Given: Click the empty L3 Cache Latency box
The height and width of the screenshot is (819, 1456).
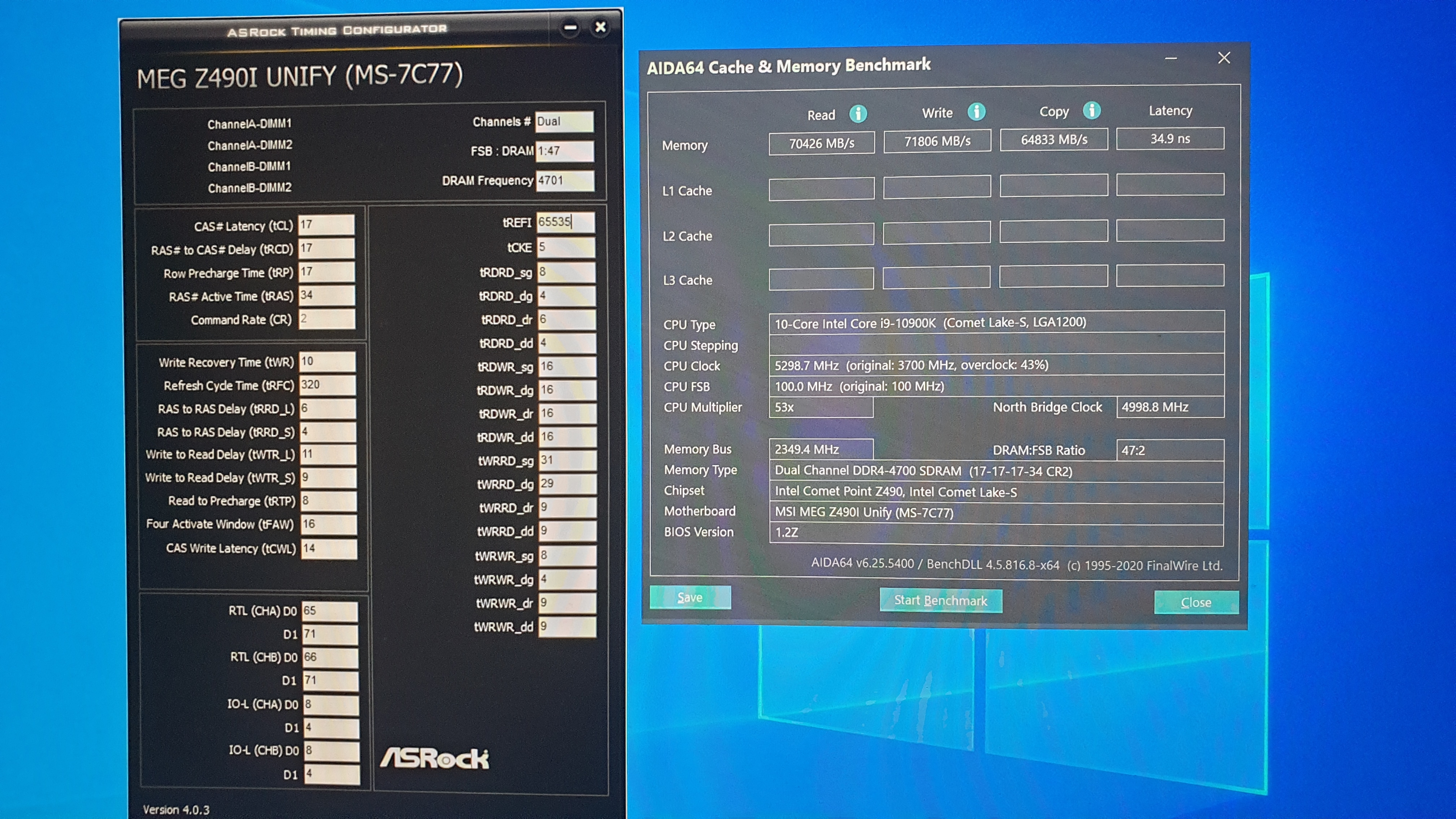Looking at the screenshot, I should pos(1170,276).
